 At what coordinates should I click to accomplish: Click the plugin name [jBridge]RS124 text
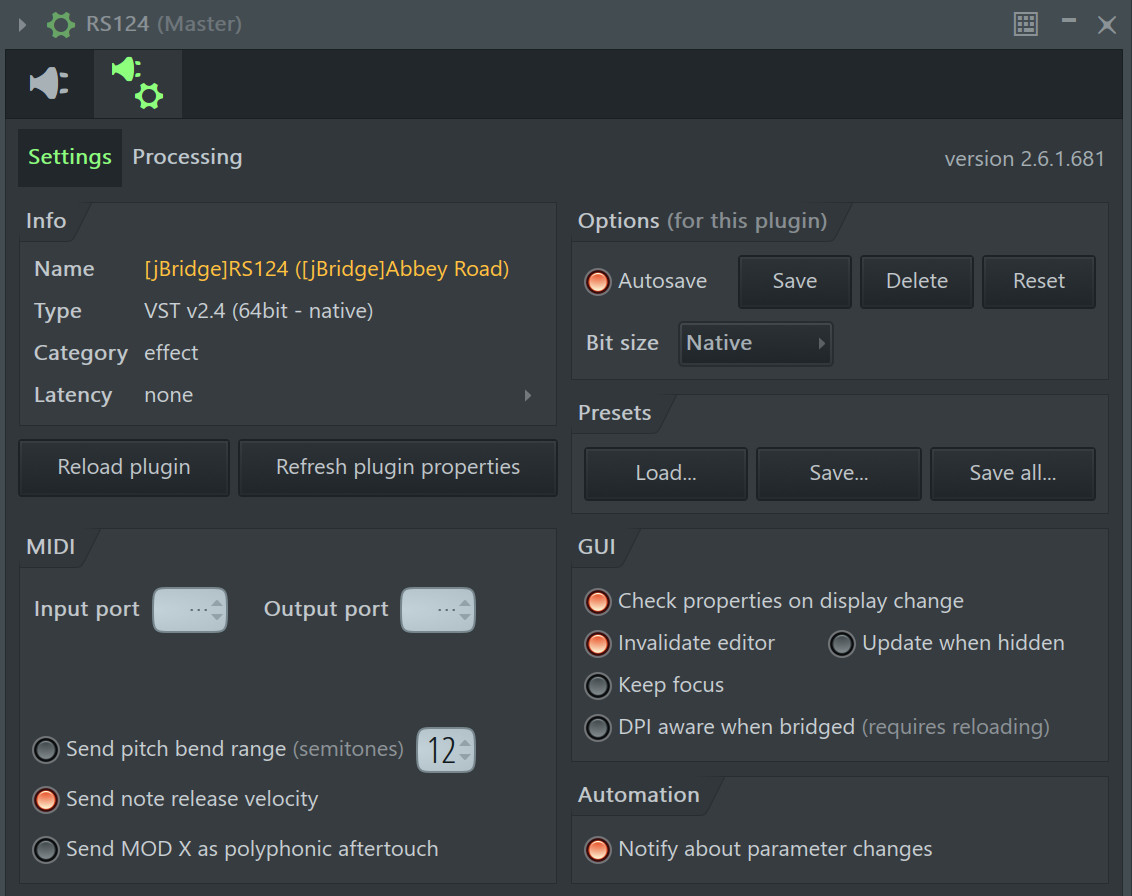tap(326, 269)
